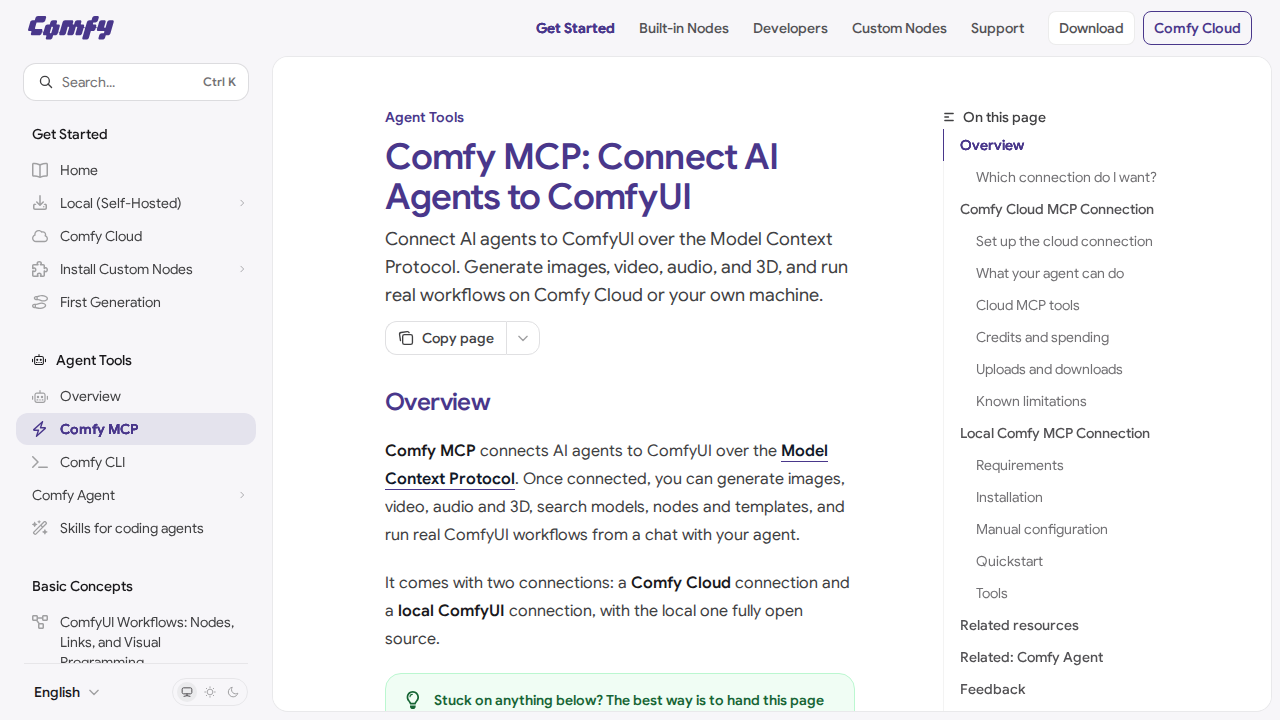Expand the Install Custom Nodes chevron
Viewport: 1280px width, 720px height.
242,269
